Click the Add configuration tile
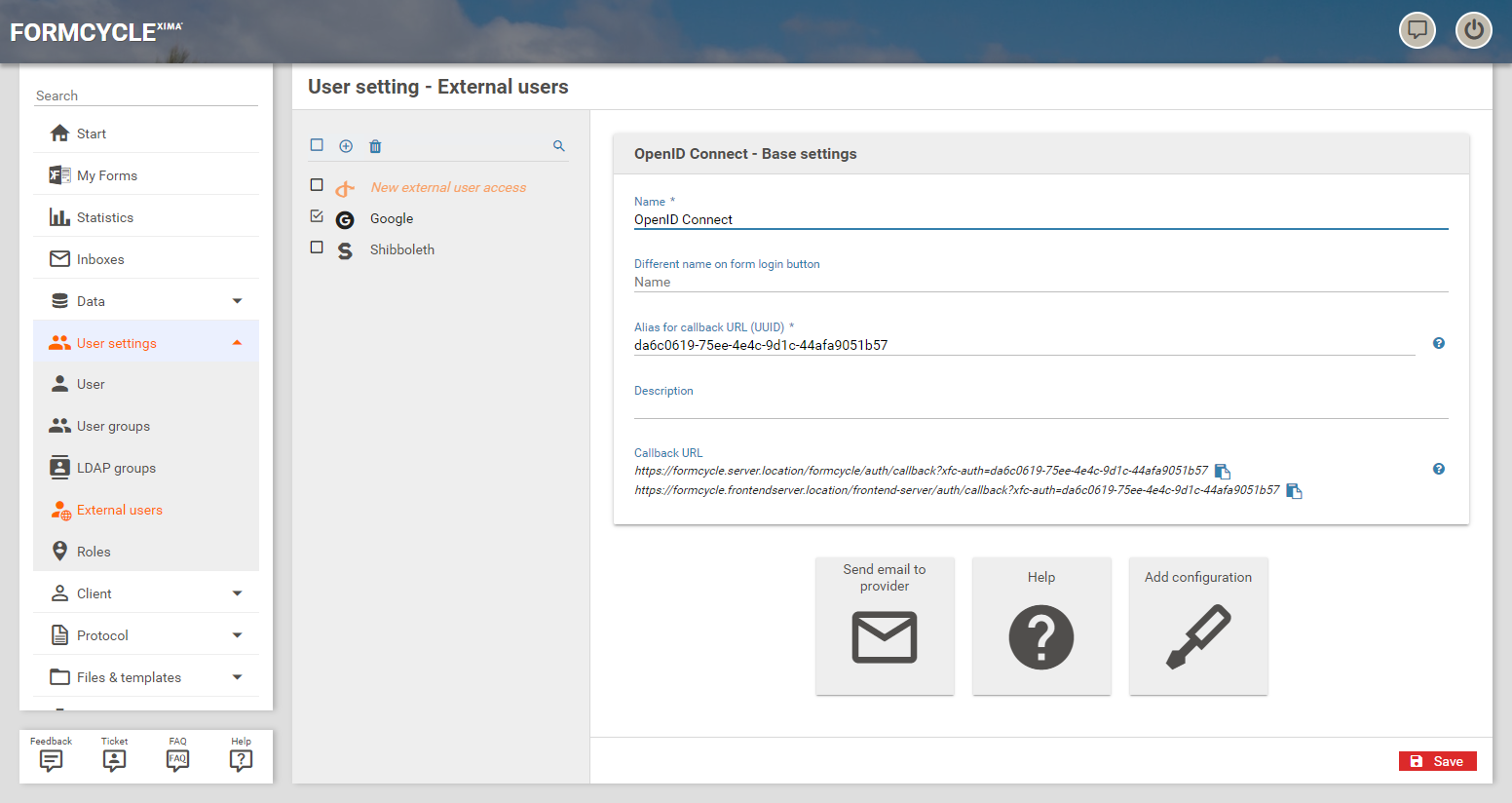 [x=1197, y=626]
